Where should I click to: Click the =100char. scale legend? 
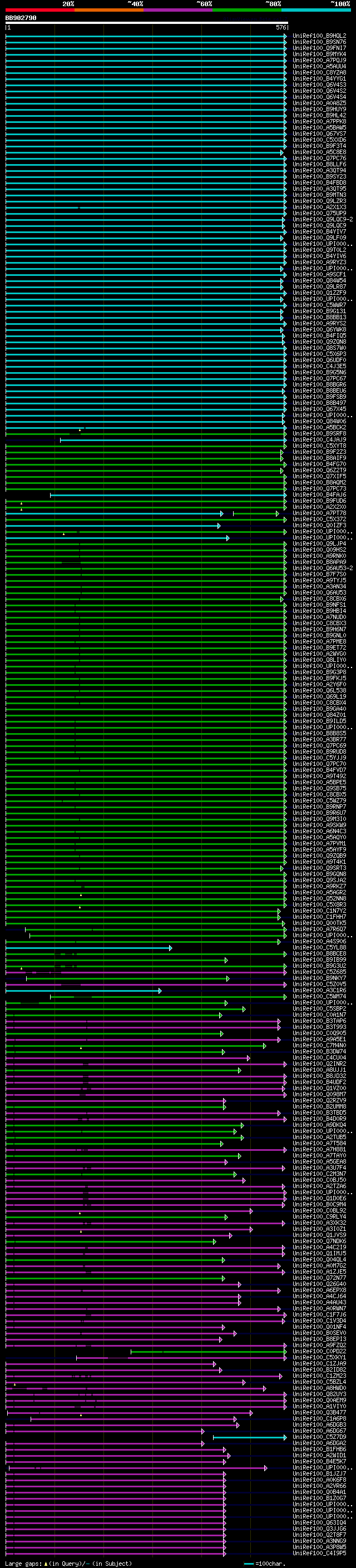[265, 1564]
